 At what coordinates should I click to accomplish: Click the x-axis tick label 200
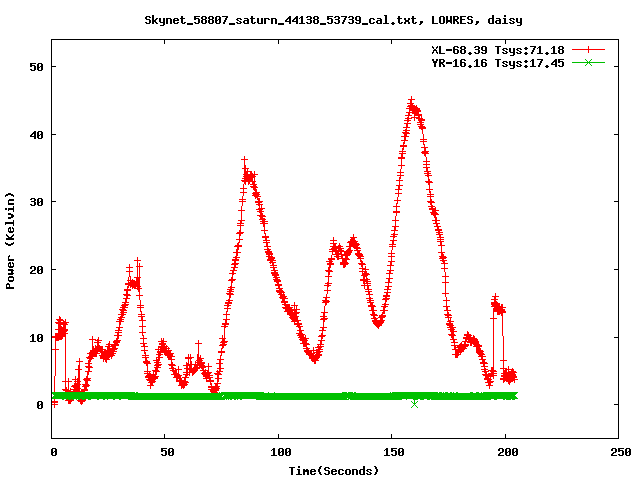click(x=507, y=452)
